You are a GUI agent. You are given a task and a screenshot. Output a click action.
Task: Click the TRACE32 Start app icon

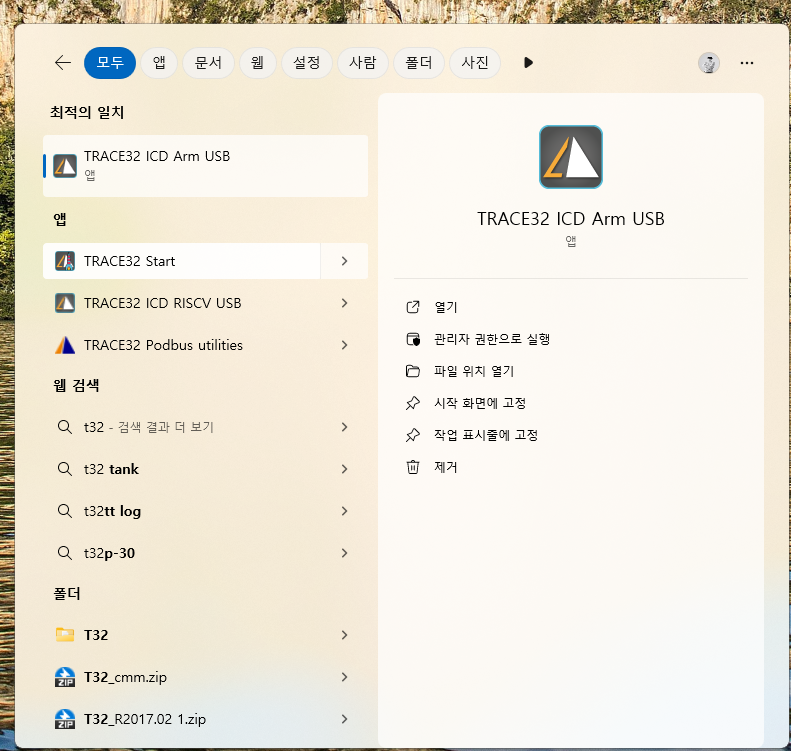(x=65, y=261)
